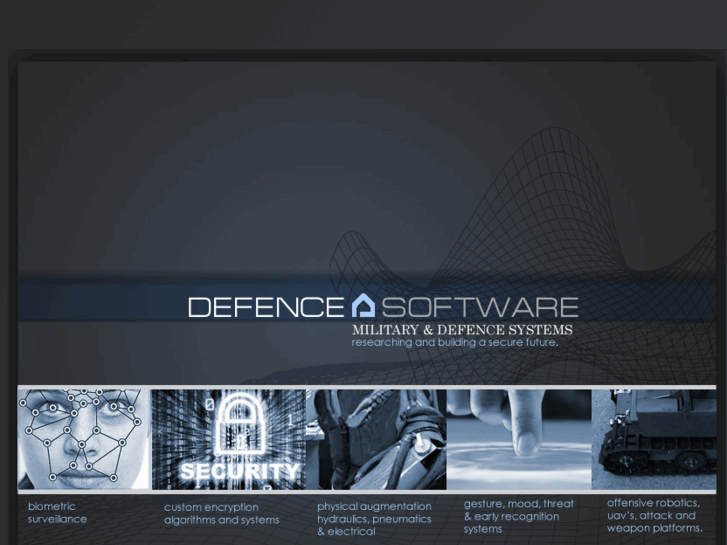Click the house logo between Defence and Software
The height and width of the screenshot is (545, 727).
click(x=363, y=306)
